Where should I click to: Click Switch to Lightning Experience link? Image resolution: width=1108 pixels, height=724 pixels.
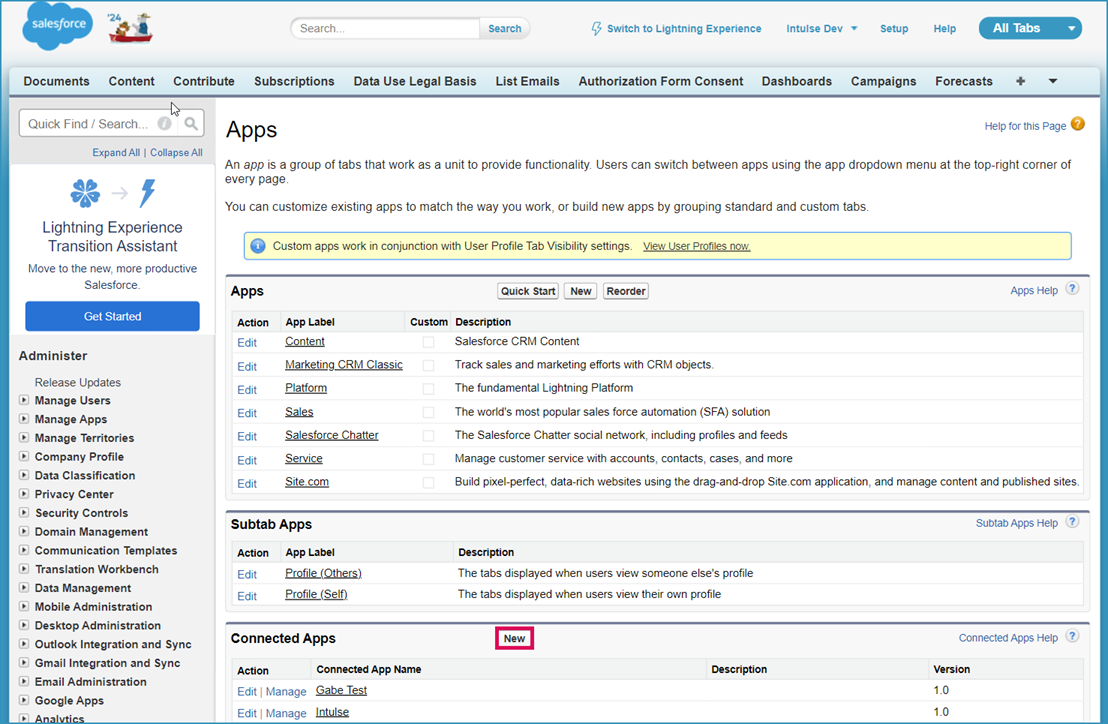683,29
